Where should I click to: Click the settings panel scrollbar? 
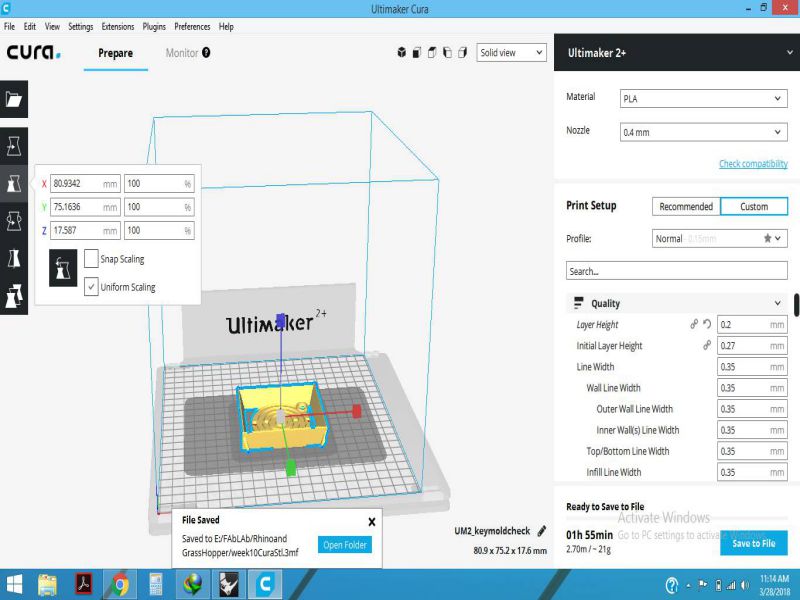796,305
